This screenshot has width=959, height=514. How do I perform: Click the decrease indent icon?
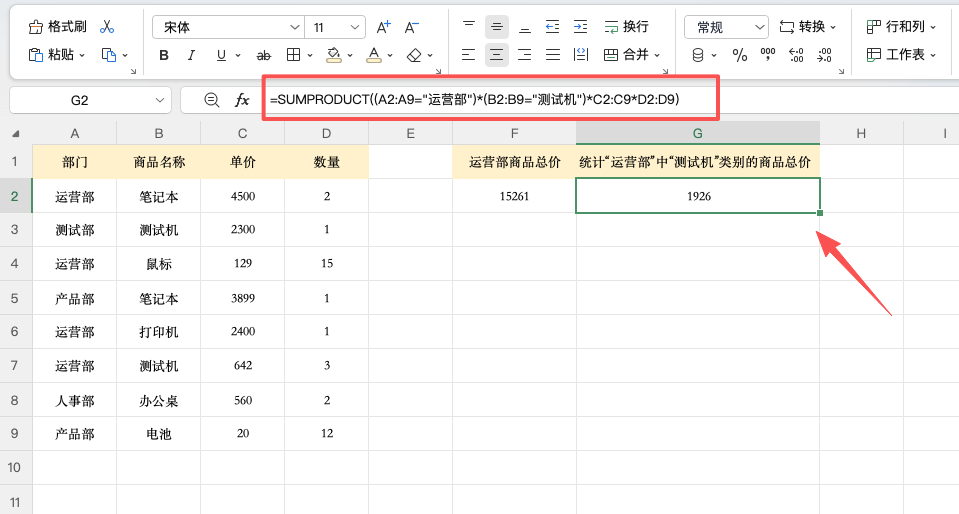point(552,27)
